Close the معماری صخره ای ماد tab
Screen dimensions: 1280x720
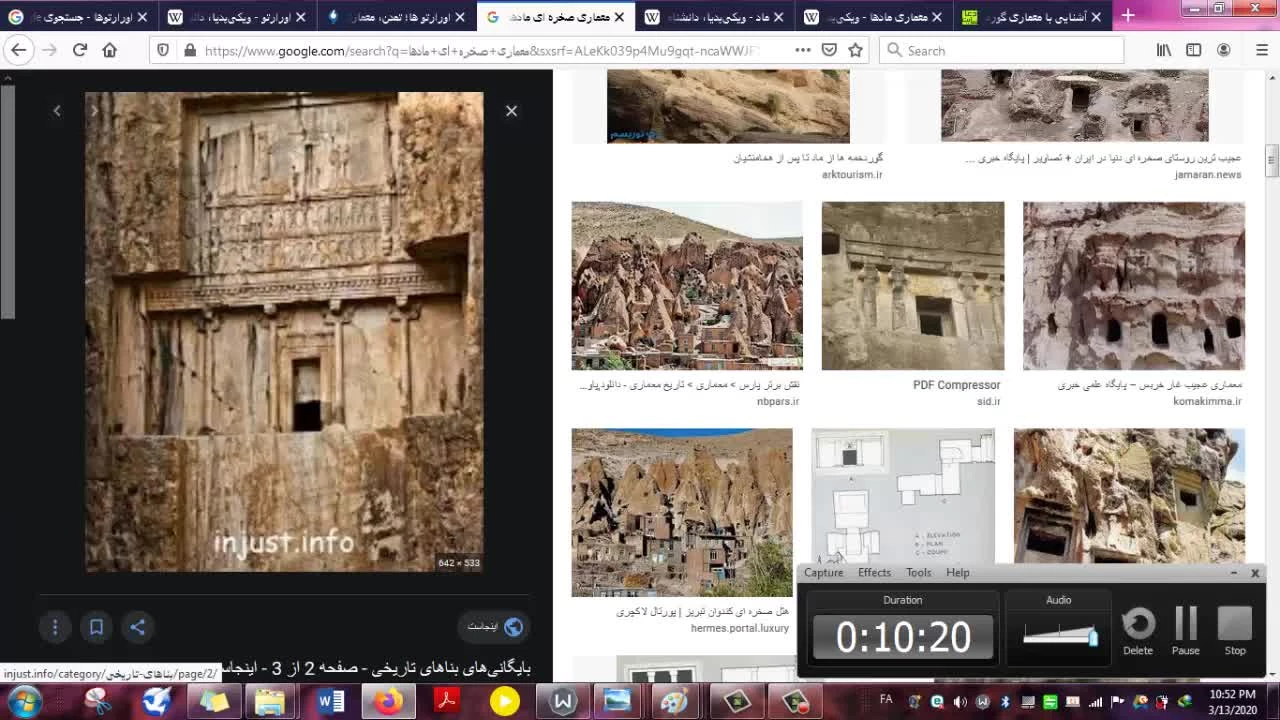[x=619, y=17]
